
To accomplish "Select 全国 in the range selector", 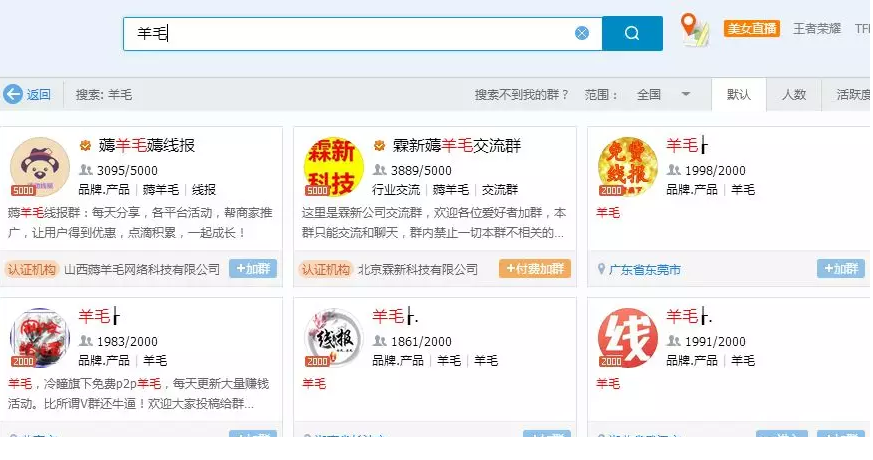I will [x=649, y=95].
